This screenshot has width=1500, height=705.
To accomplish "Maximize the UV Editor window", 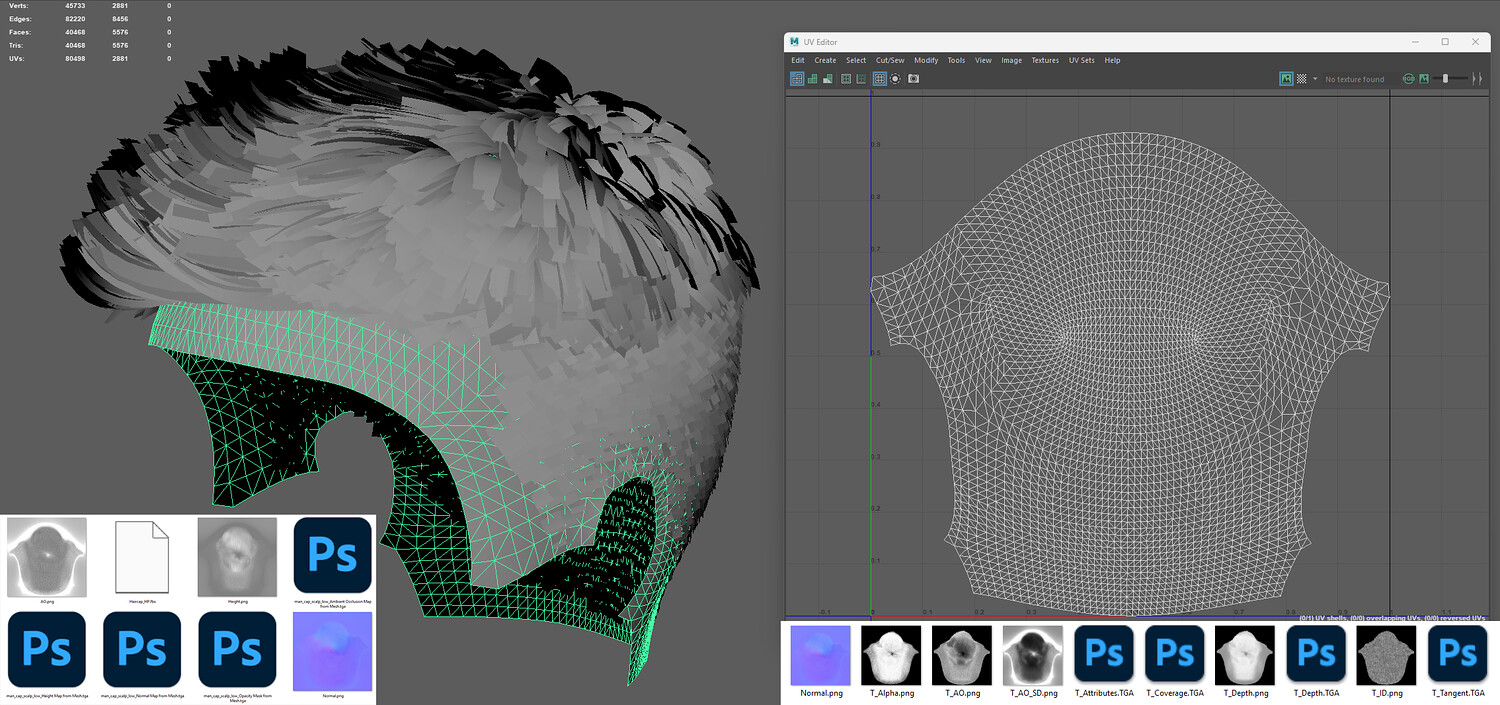I will [1445, 42].
